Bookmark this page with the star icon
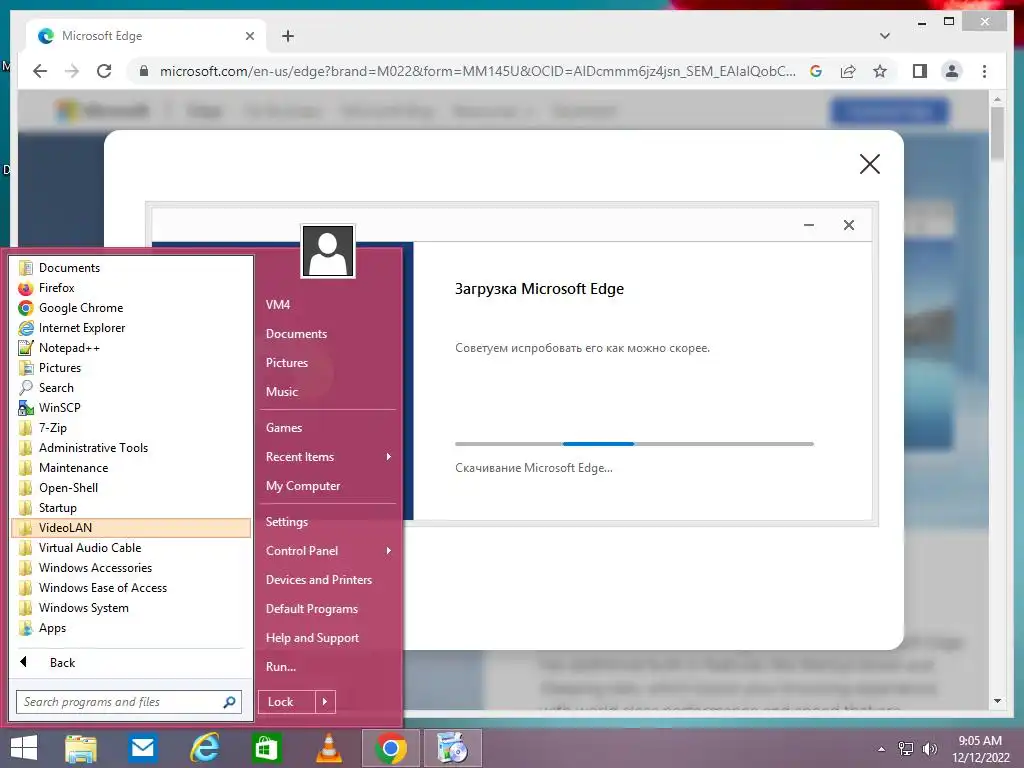The height and width of the screenshot is (768, 1024). 880,71
